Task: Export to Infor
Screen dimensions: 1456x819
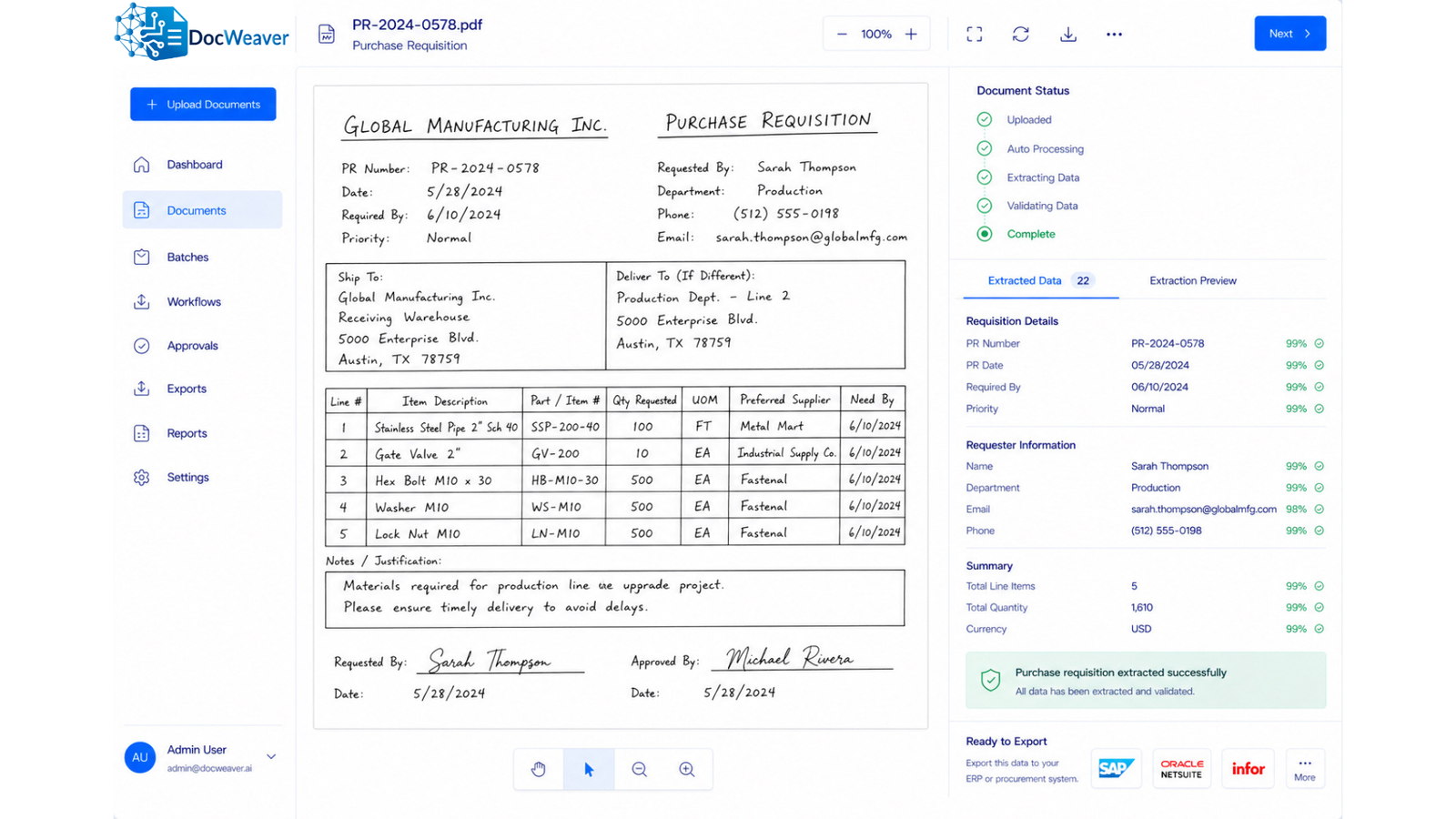Action: pyautogui.click(x=1248, y=769)
